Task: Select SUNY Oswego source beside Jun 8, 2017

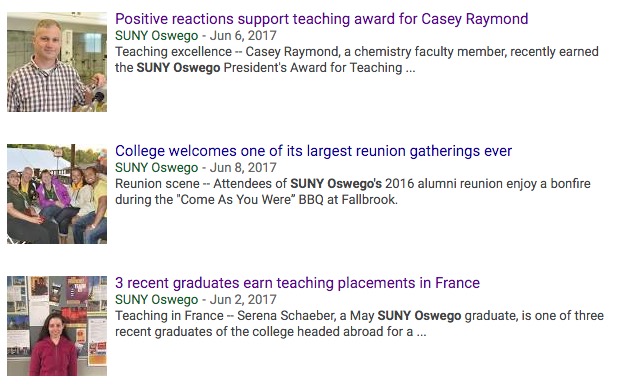Action: pos(157,168)
